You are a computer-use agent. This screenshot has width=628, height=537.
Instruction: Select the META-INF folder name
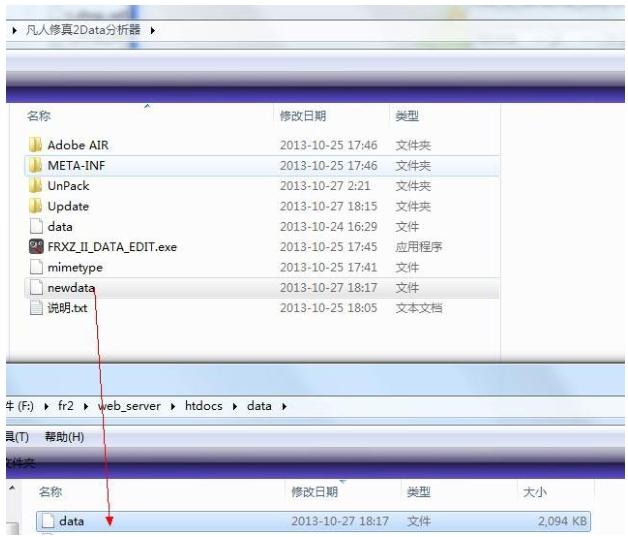click(x=76, y=165)
